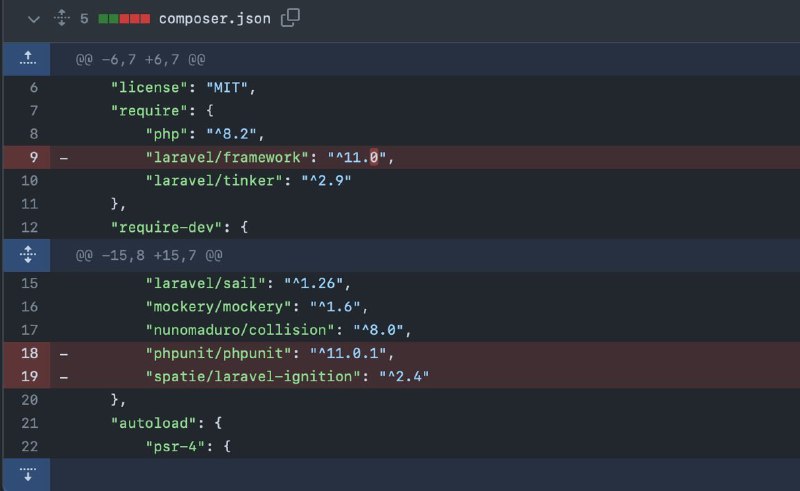The width and height of the screenshot is (800, 491).
Task: Expand lines above the first hunk
Action: (28, 59)
